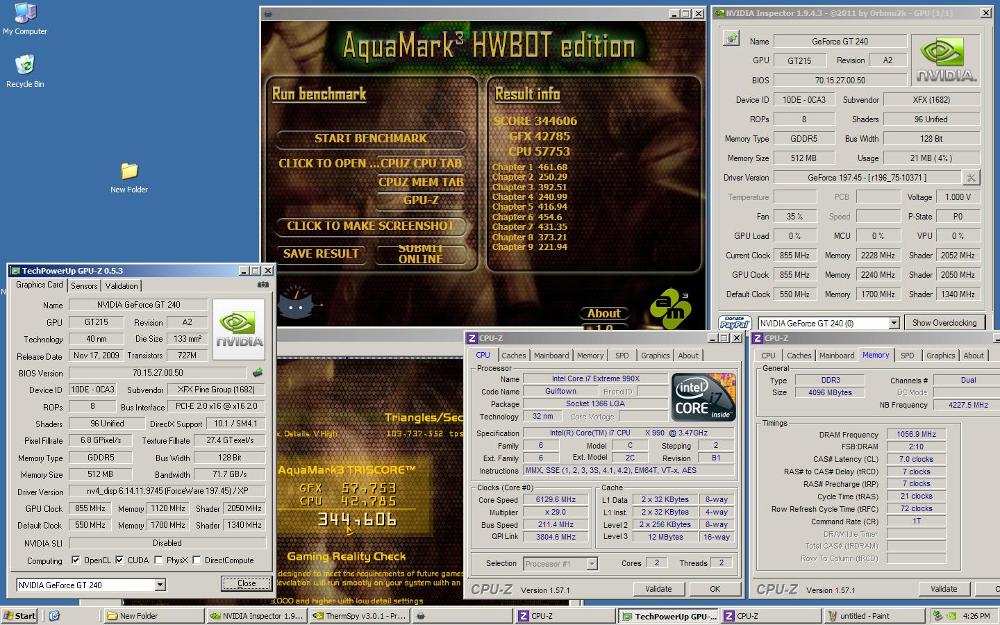Click SUBMIT ONLINE in AquaMark

click(420, 254)
